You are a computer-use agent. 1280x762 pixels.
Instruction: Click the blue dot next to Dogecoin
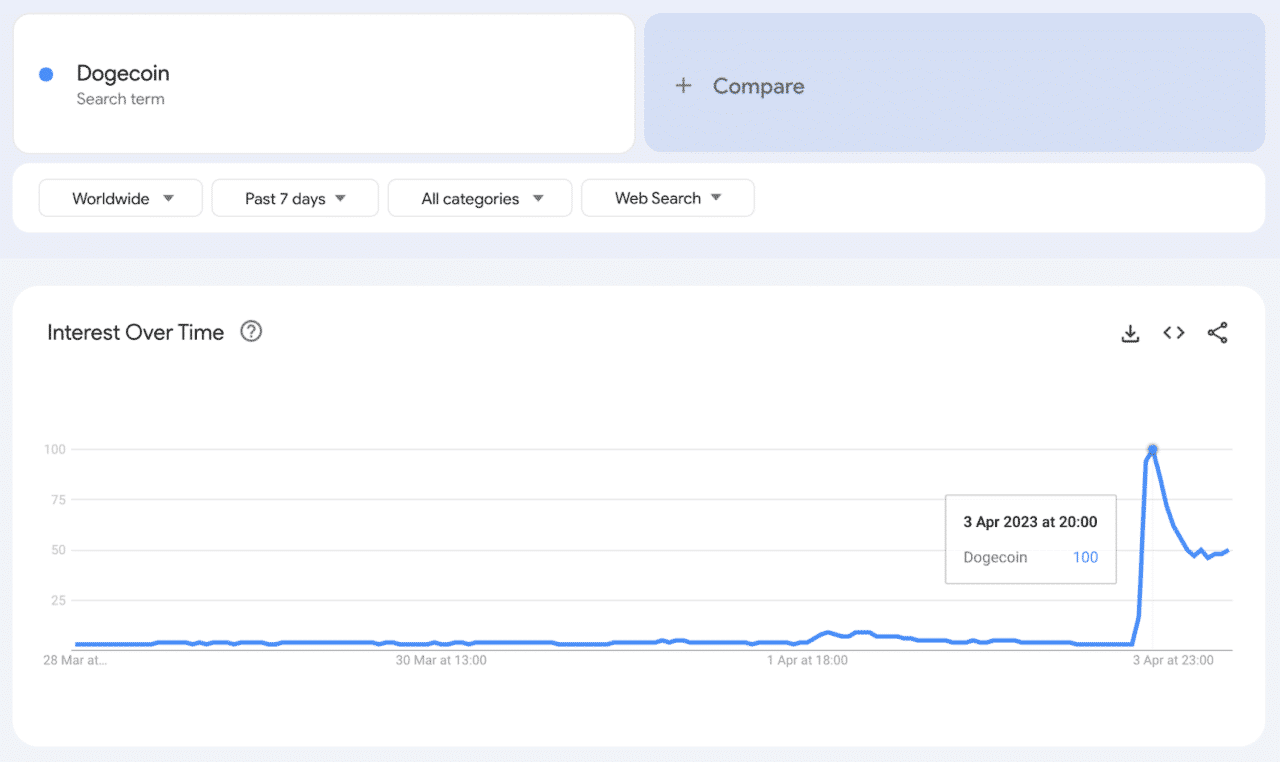(46, 74)
